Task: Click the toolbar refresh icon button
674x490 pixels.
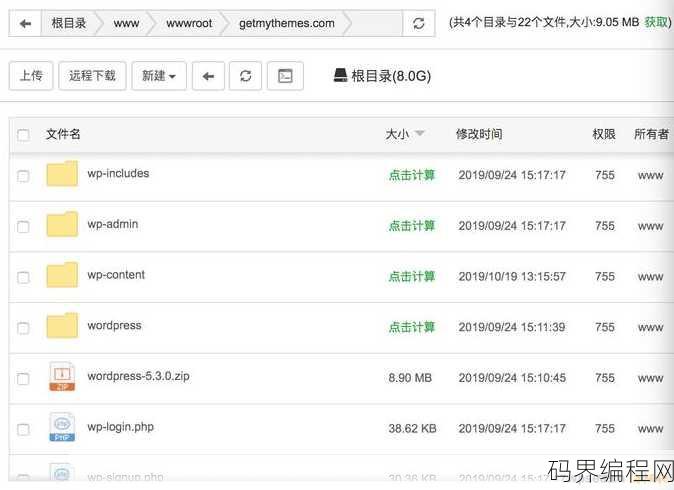Action: point(245,76)
